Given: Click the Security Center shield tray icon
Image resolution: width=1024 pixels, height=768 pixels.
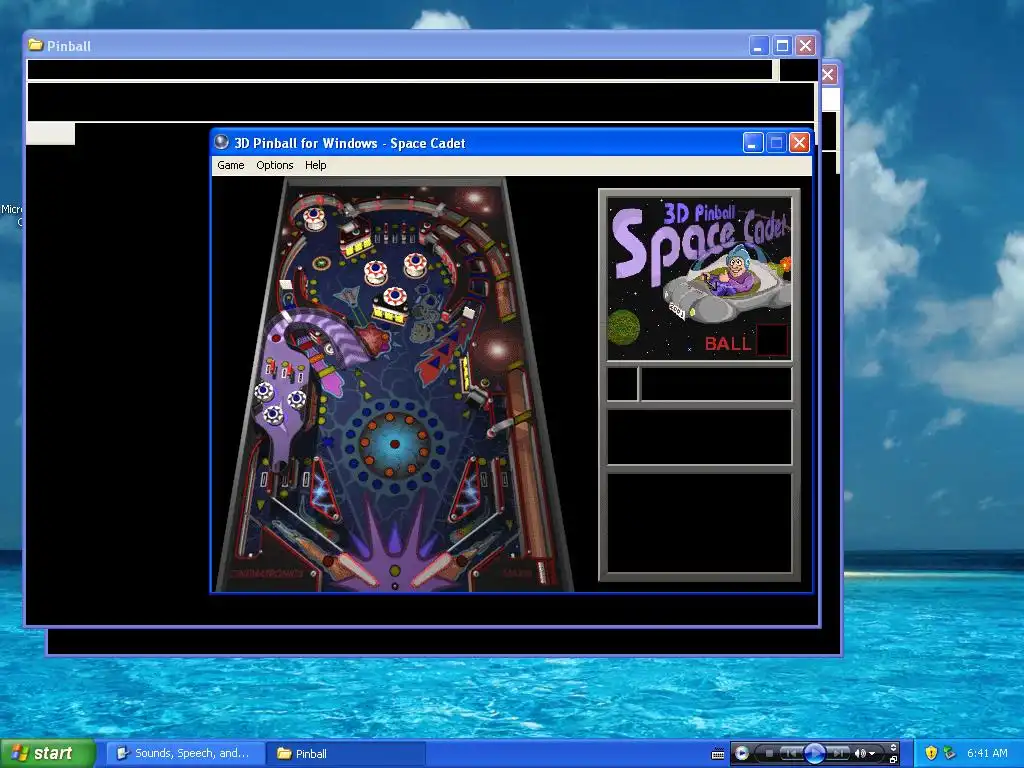Looking at the screenshot, I should point(931,753).
